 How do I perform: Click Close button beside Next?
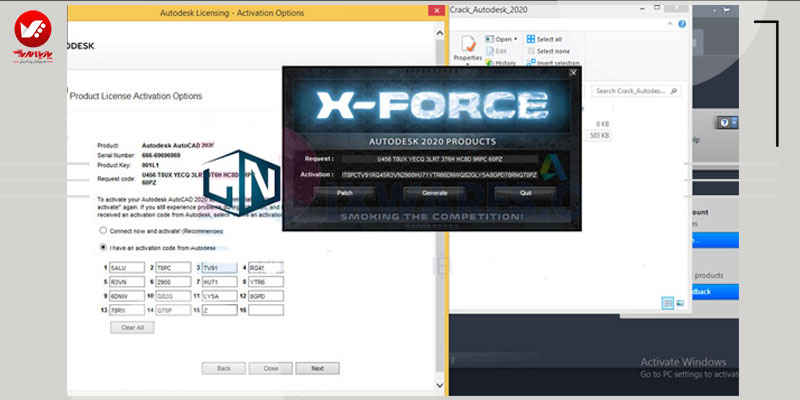coord(271,368)
